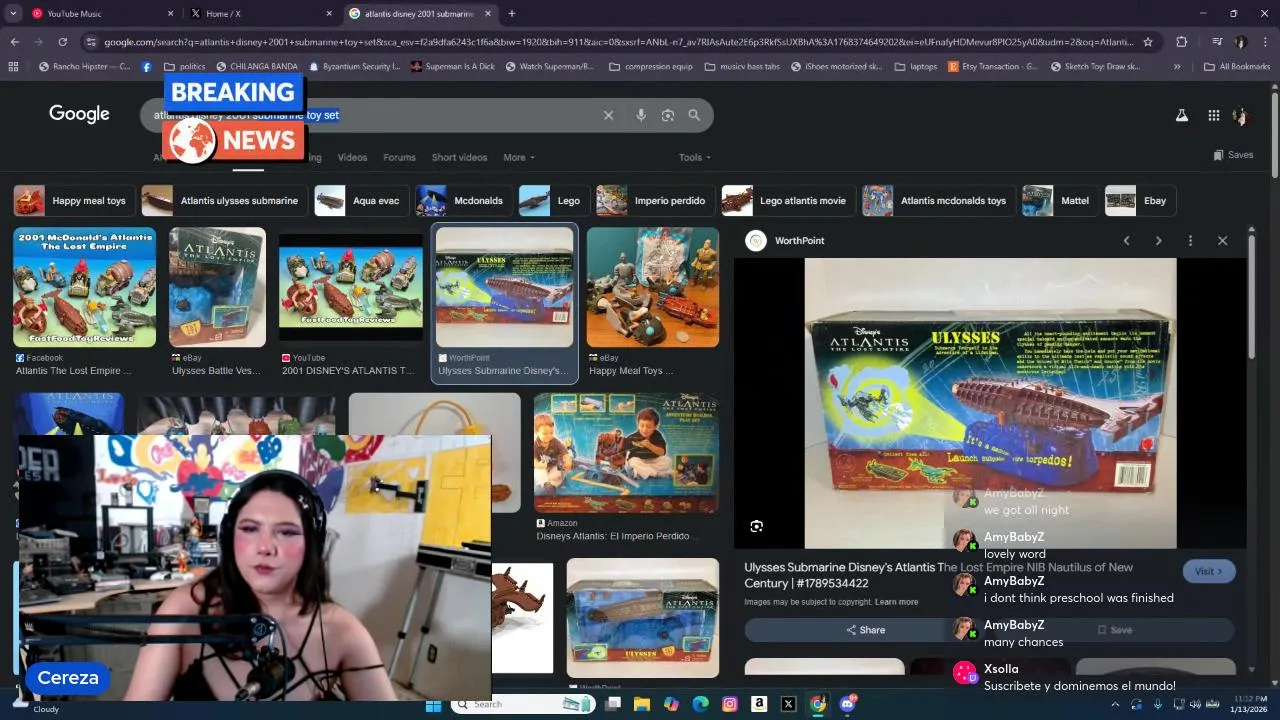This screenshot has height=720, width=1280.
Task: Filter by Mcdonalds chip
Action: pos(464,201)
